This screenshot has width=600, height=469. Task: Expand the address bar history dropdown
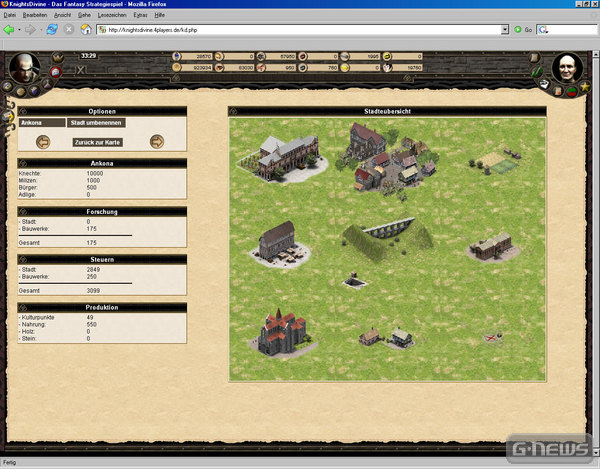(504, 29)
